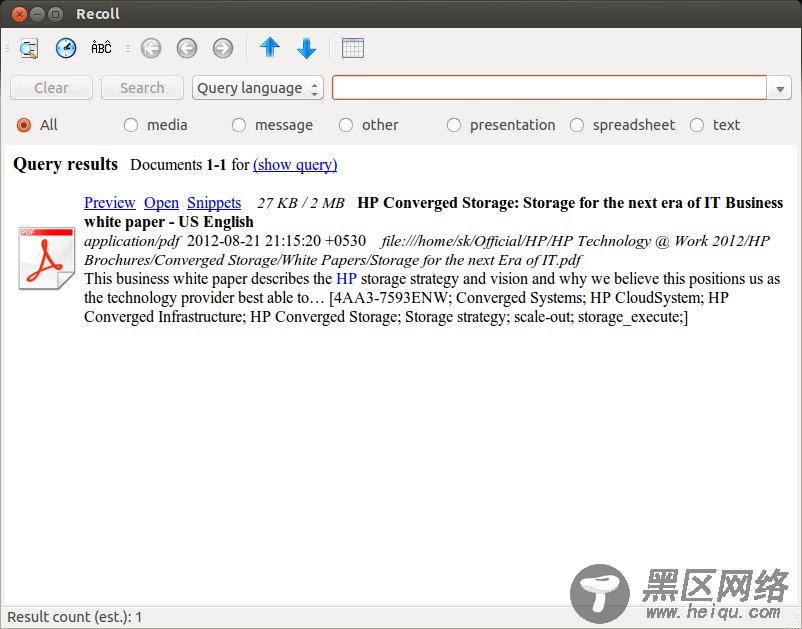
Task: Select the All category radio button
Action: [x=24, y=125]
